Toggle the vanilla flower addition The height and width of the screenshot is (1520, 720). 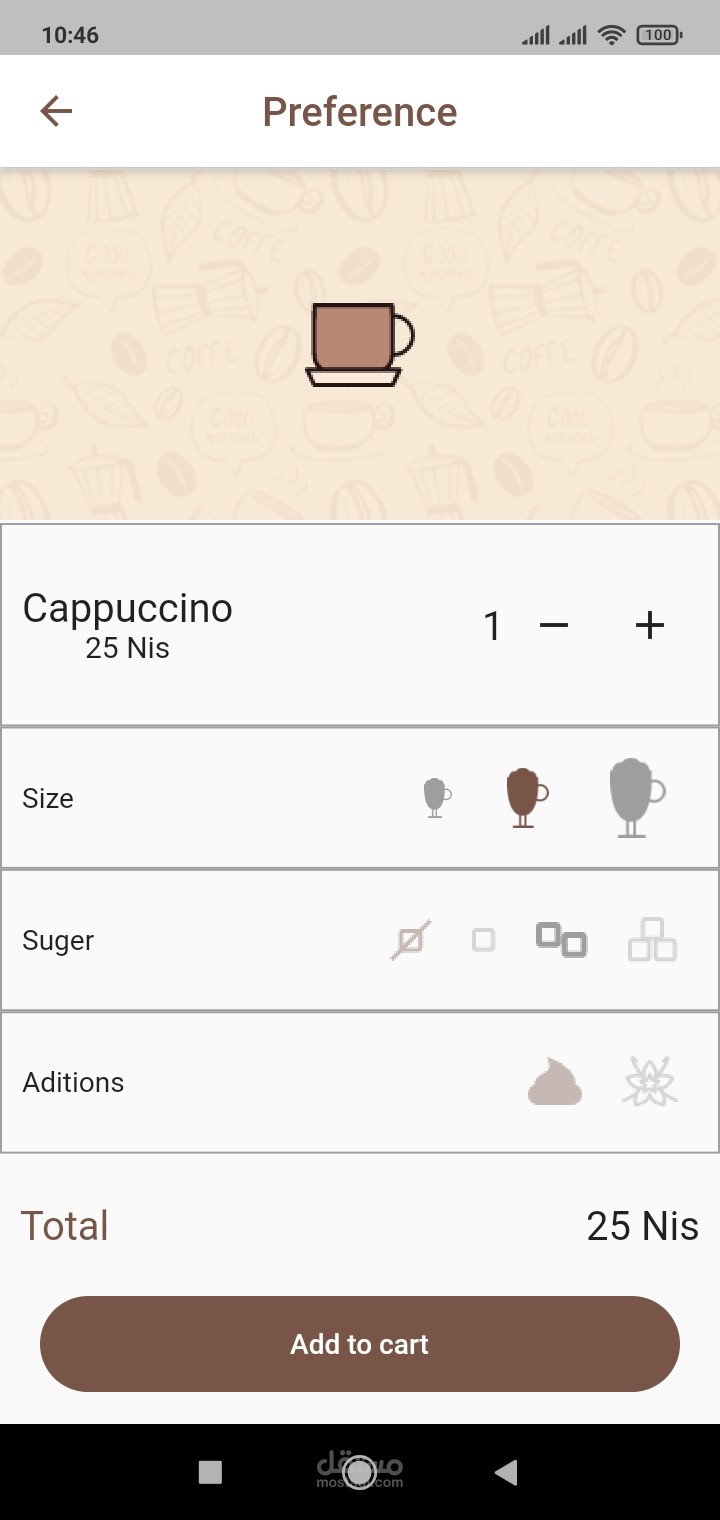(650, 1082)
